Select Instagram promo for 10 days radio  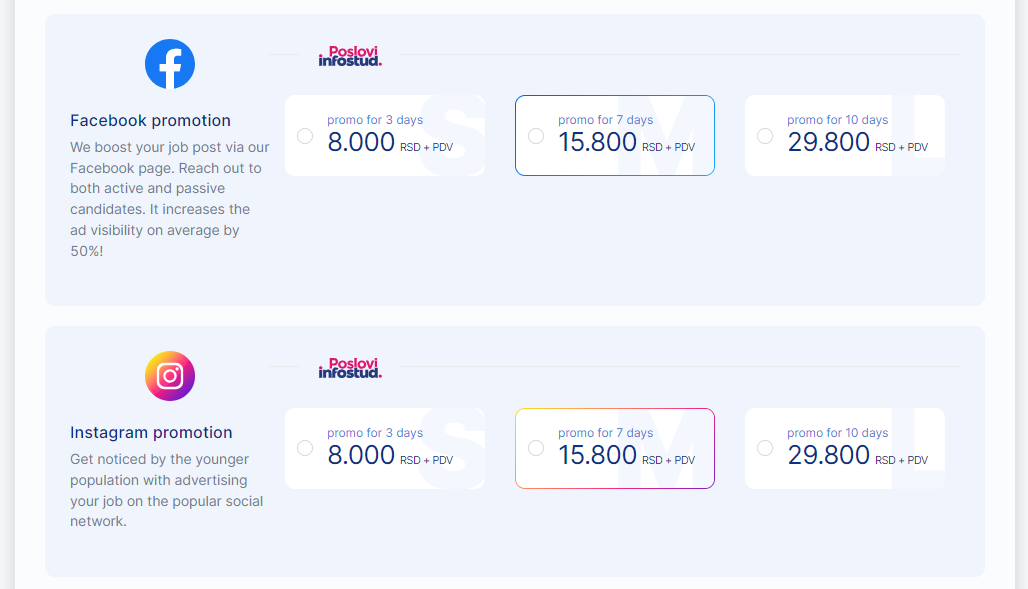[x=764, y=448]
